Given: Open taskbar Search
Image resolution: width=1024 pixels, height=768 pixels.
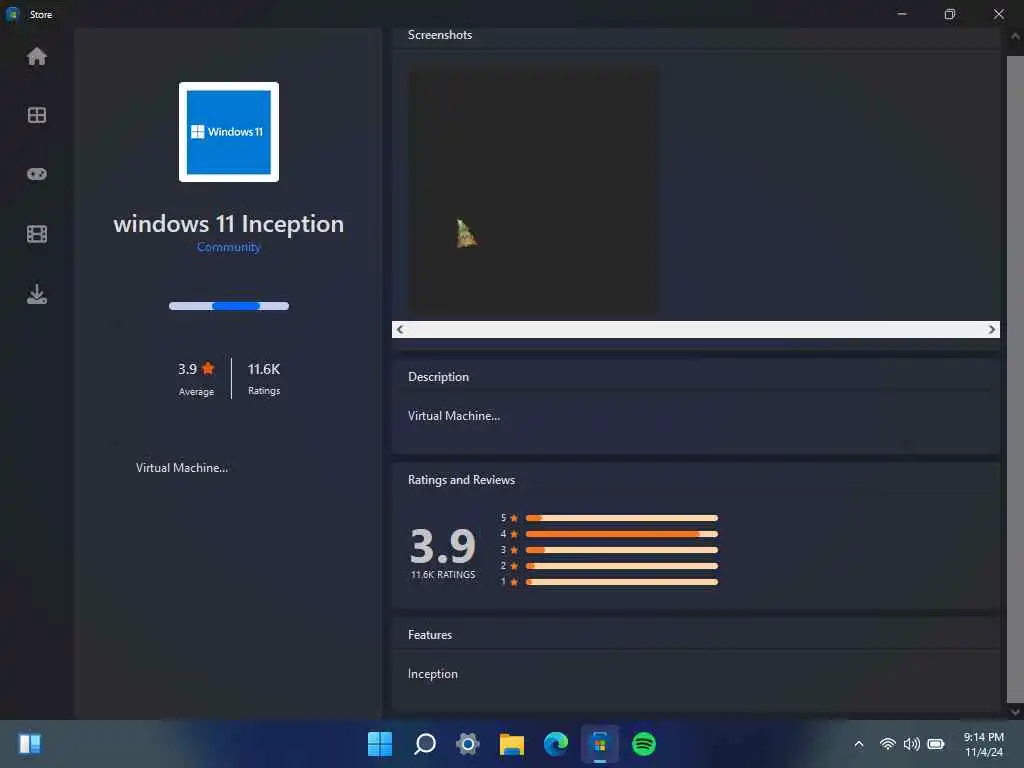Looking at the screenshot, I should point(424,744).
